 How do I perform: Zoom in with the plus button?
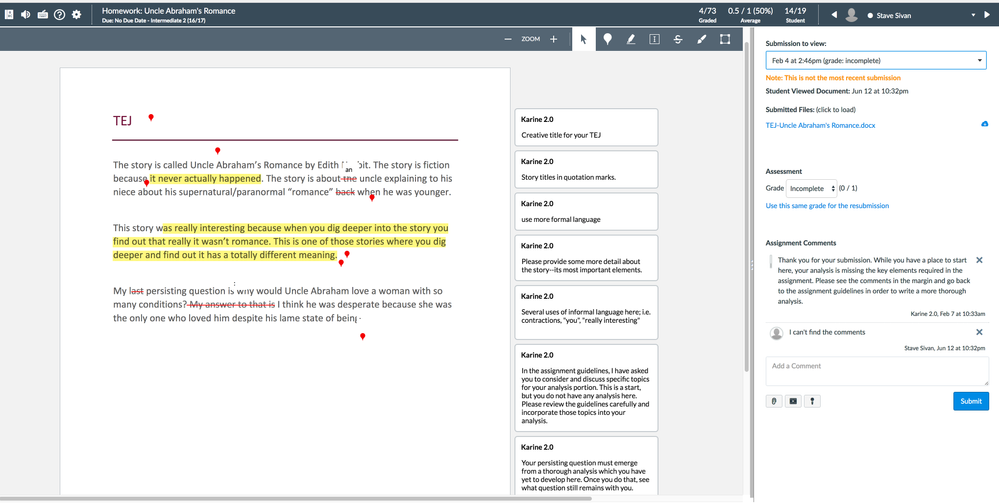[x=554, y=39]
